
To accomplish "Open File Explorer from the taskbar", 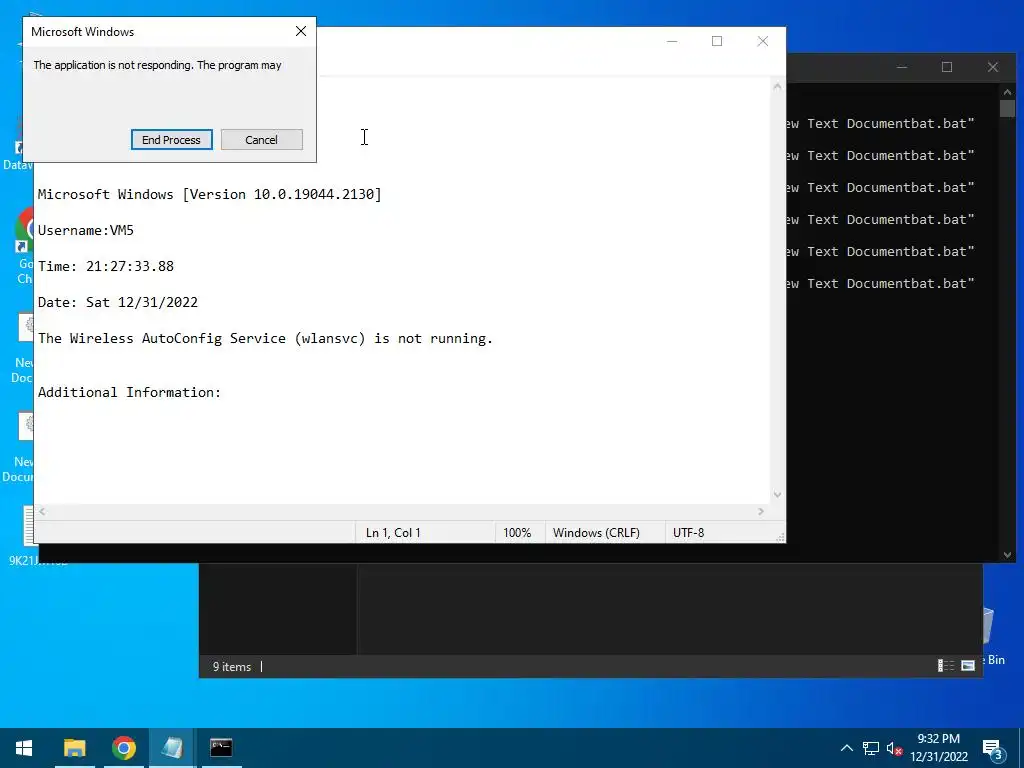I will pos(74,748).
